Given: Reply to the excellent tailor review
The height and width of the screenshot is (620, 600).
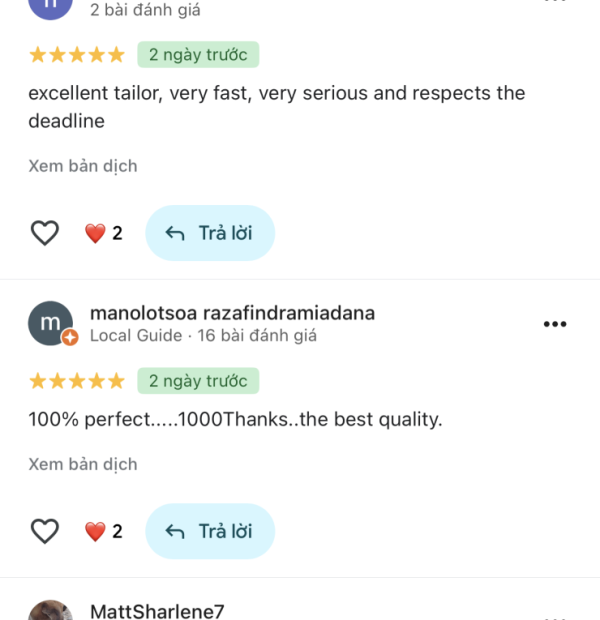Looking at the screenshot, I should (209, 233).
